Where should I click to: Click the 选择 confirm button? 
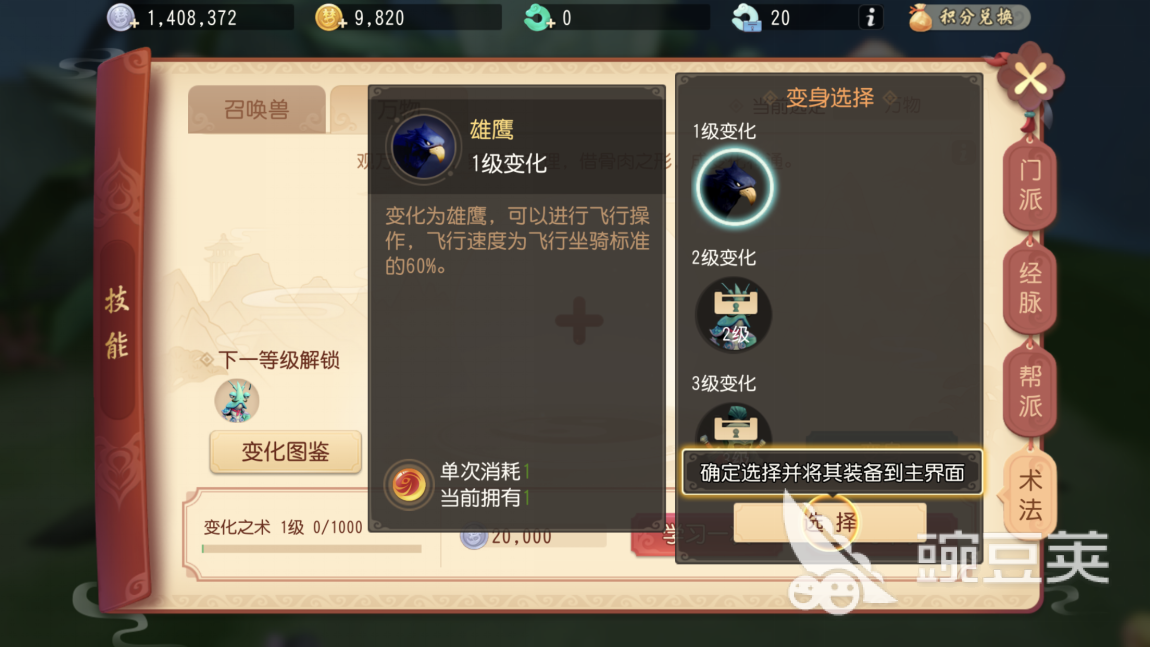[x=830, y=522]
